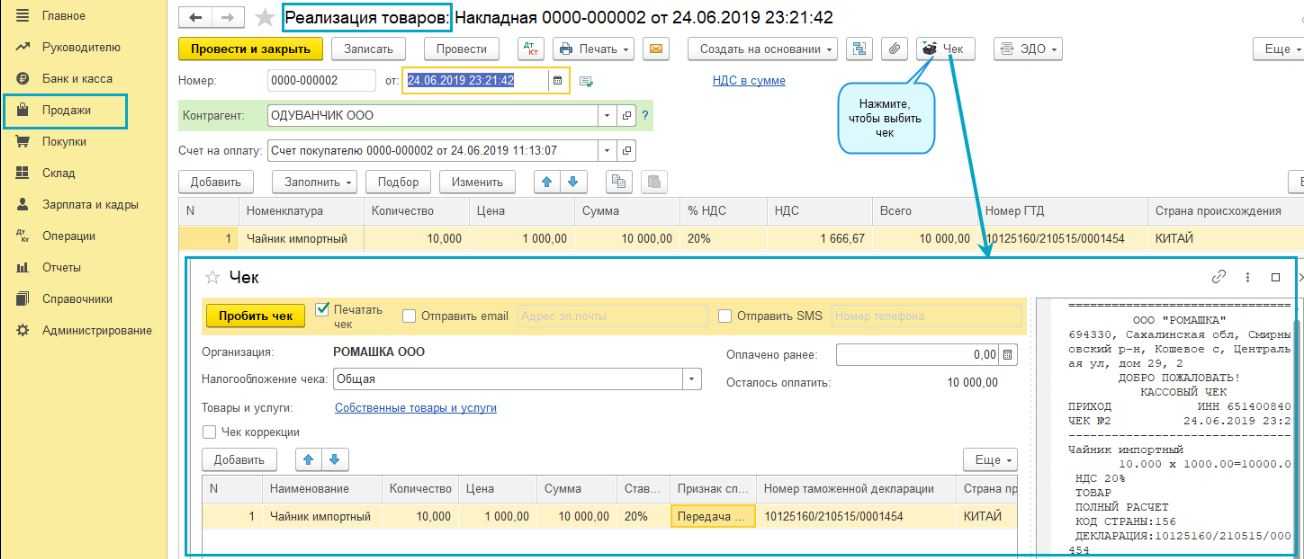Open the Продажи section
The width and height of the screenshot is (1304, 559).
[x=67, y=110]
